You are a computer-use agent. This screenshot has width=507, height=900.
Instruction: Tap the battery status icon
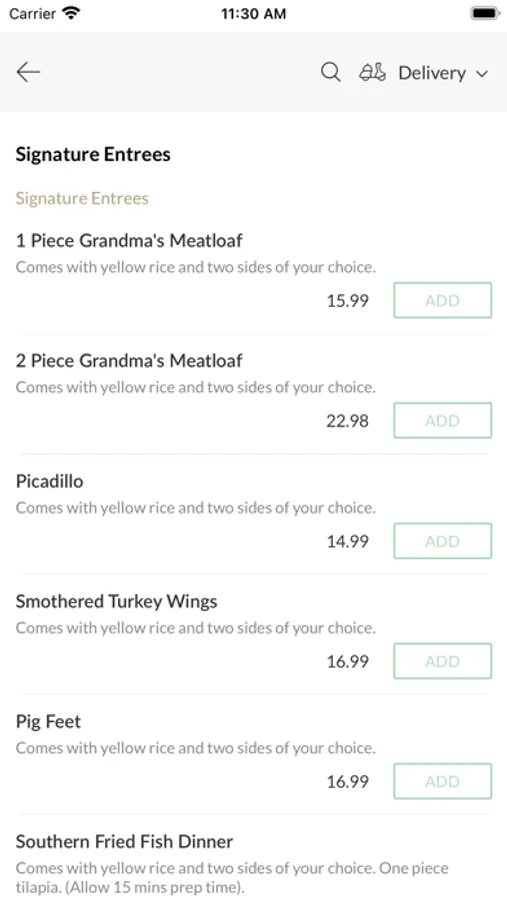(x=485, y=13)
